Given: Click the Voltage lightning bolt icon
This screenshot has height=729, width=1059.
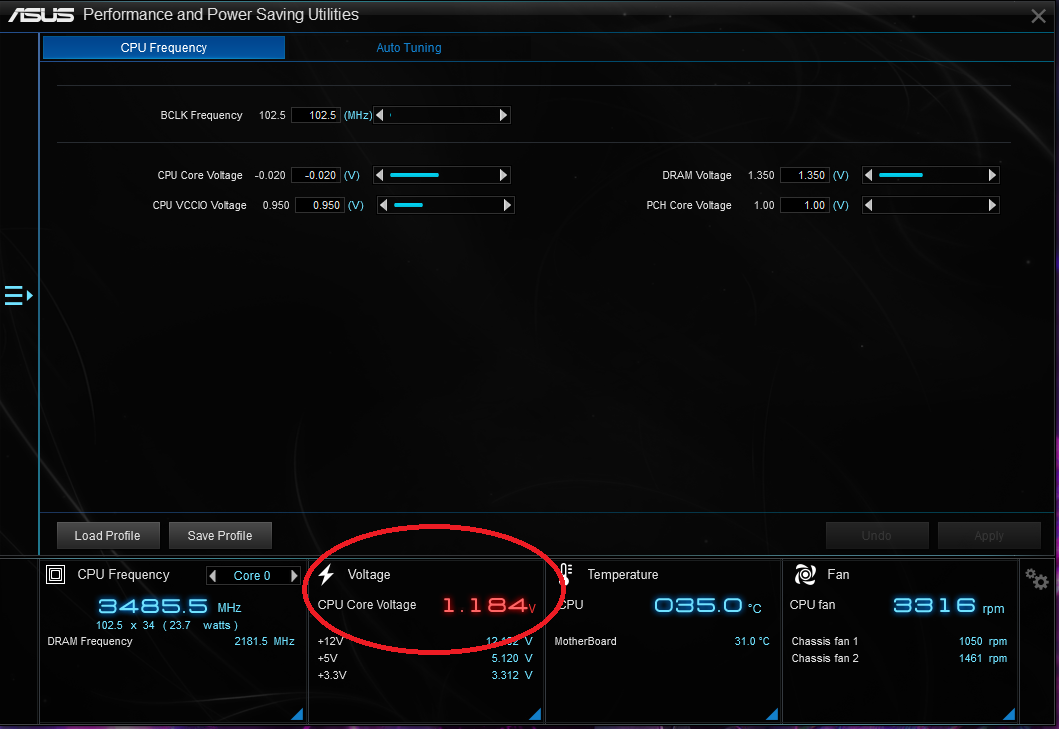Looking at the screenshot, I should (327, 574).
